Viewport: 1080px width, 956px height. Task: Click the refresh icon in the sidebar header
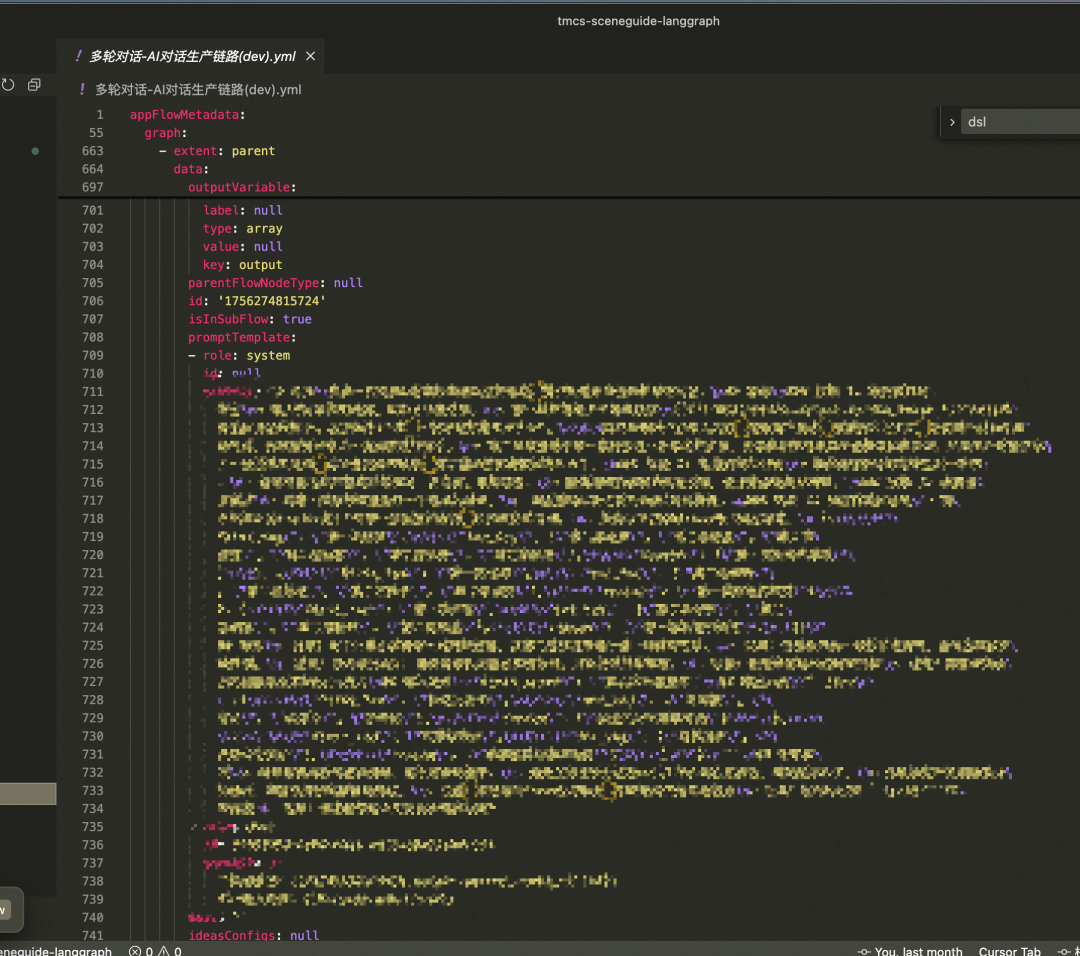coord(8,85)
